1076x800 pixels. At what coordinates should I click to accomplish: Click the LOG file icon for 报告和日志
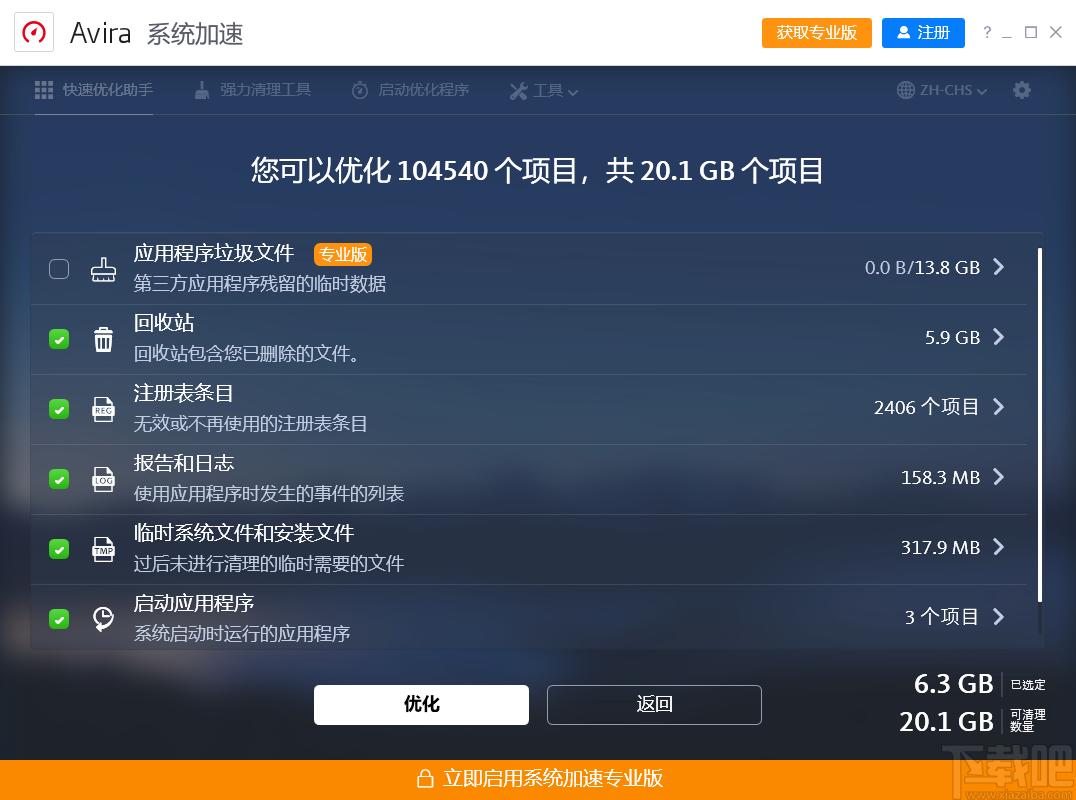[104, 479]
